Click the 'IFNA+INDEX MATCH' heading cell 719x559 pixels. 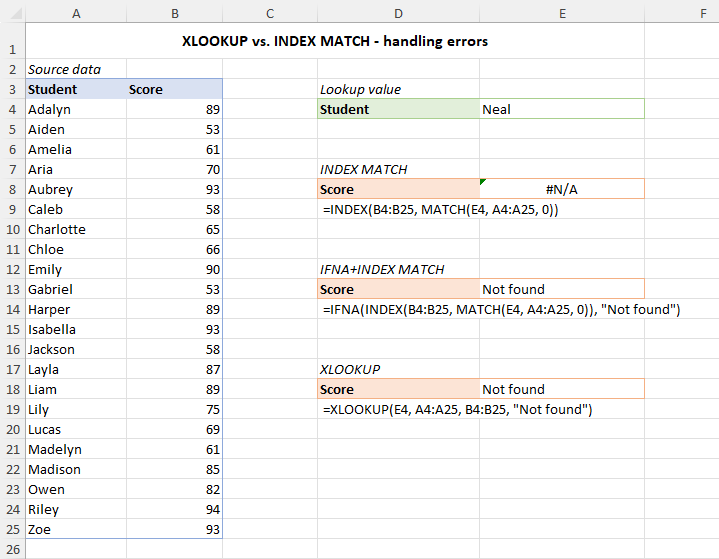[398, 269]
